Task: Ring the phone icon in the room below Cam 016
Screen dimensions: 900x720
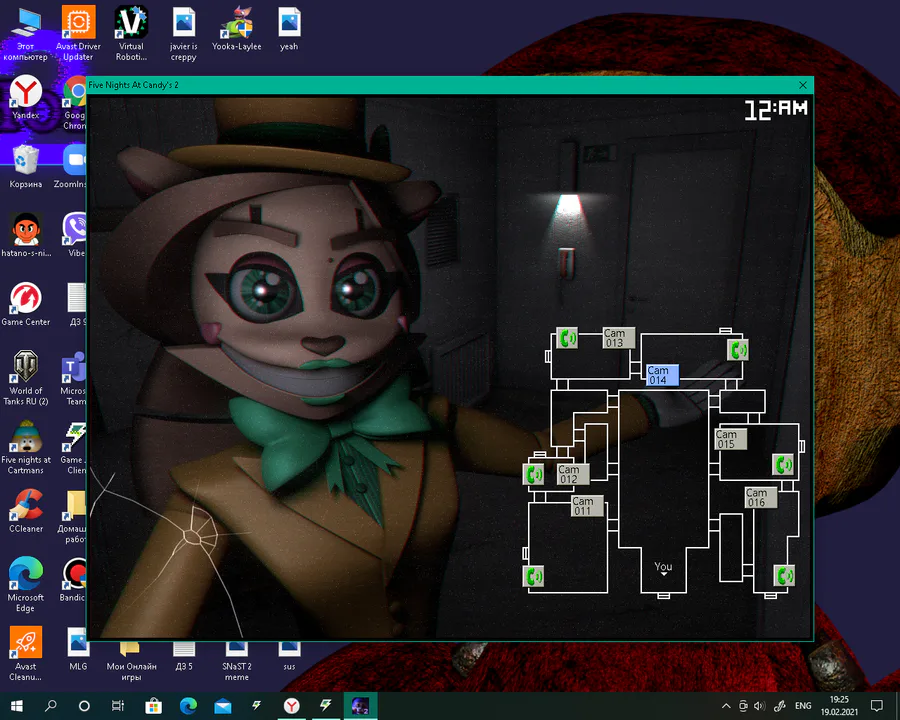Action: [784, 575]
